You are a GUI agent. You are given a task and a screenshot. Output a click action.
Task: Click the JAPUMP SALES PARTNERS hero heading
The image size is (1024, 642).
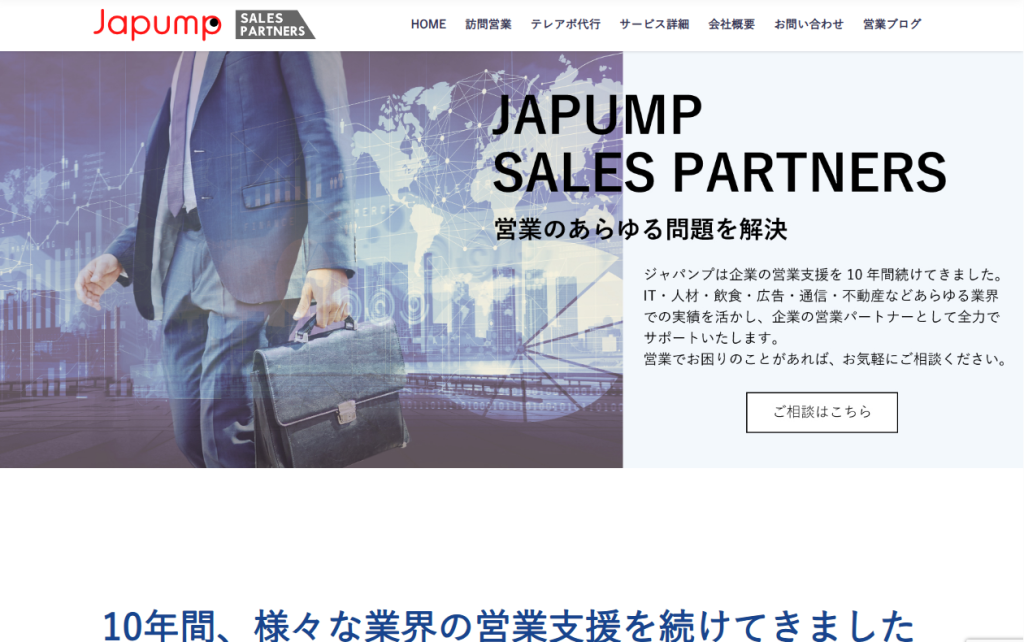click(718, 143)
